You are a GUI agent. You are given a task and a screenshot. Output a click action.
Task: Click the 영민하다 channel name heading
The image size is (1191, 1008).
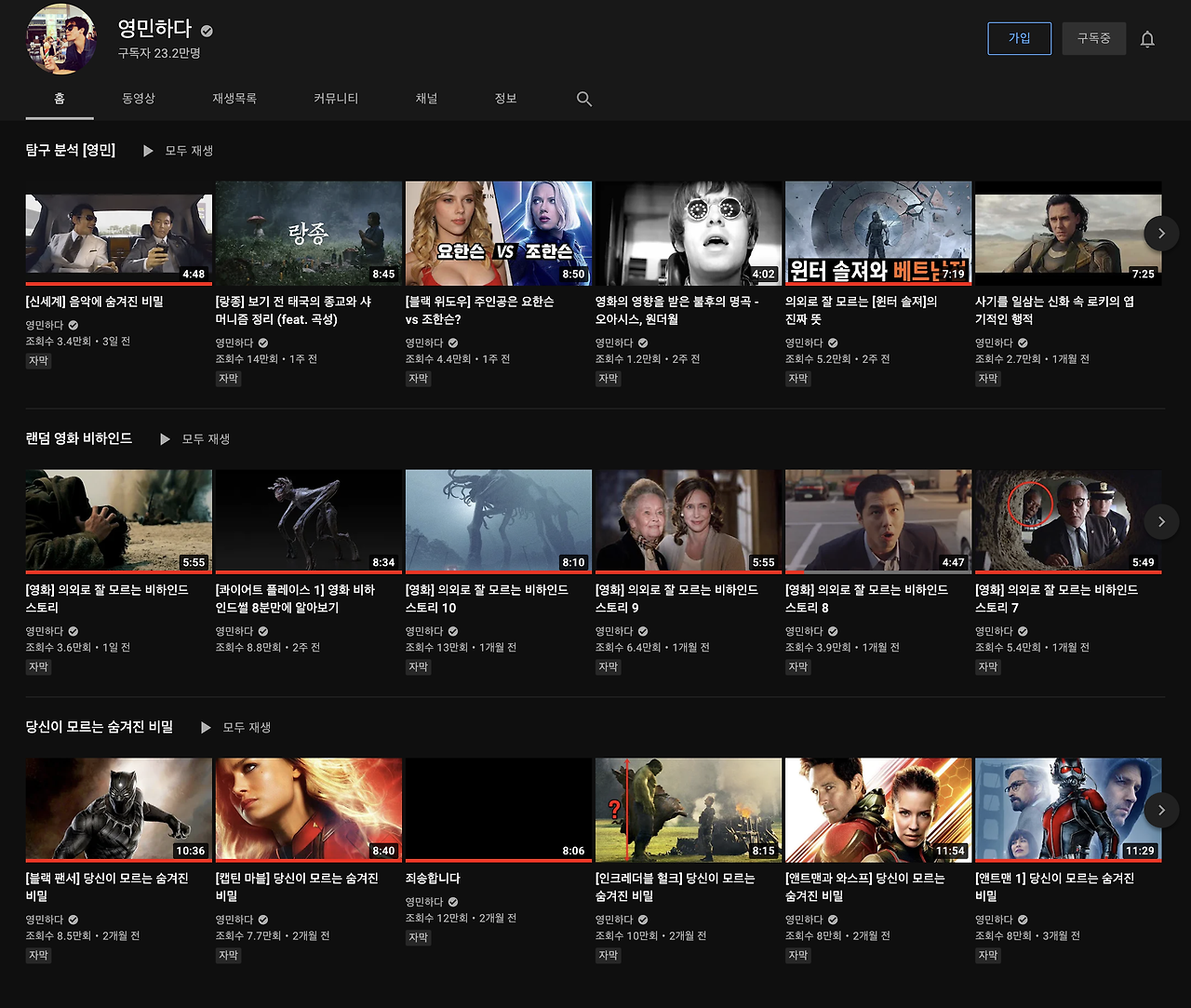tap(155, 29)
